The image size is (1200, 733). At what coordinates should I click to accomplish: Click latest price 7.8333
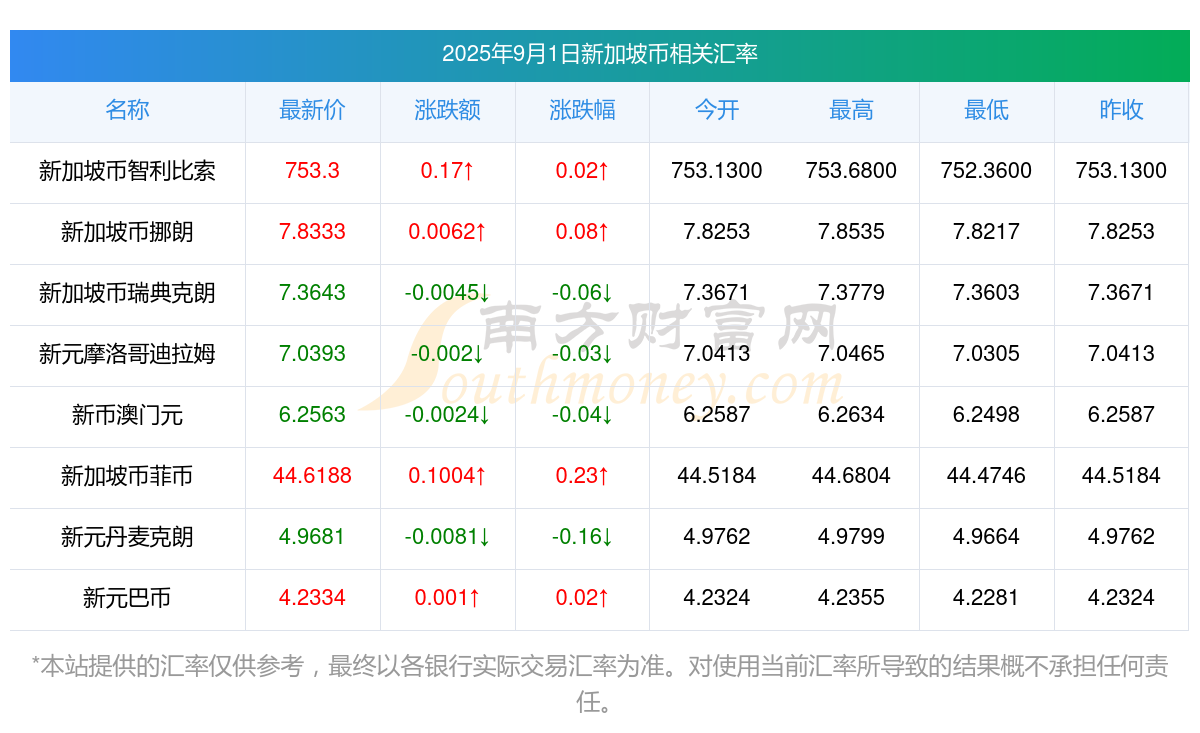point(312,232)
